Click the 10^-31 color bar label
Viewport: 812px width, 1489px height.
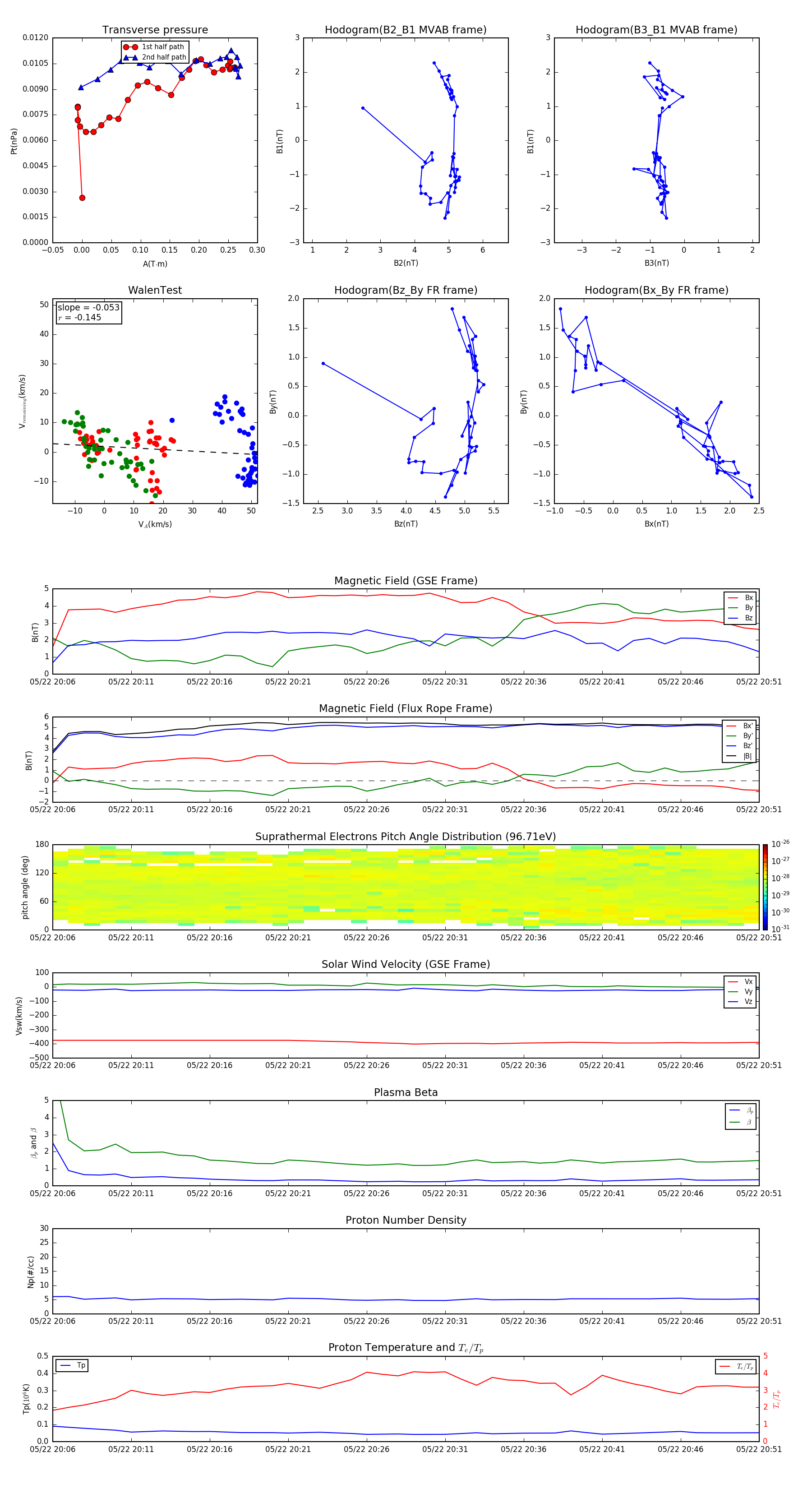tap(780, 929)
